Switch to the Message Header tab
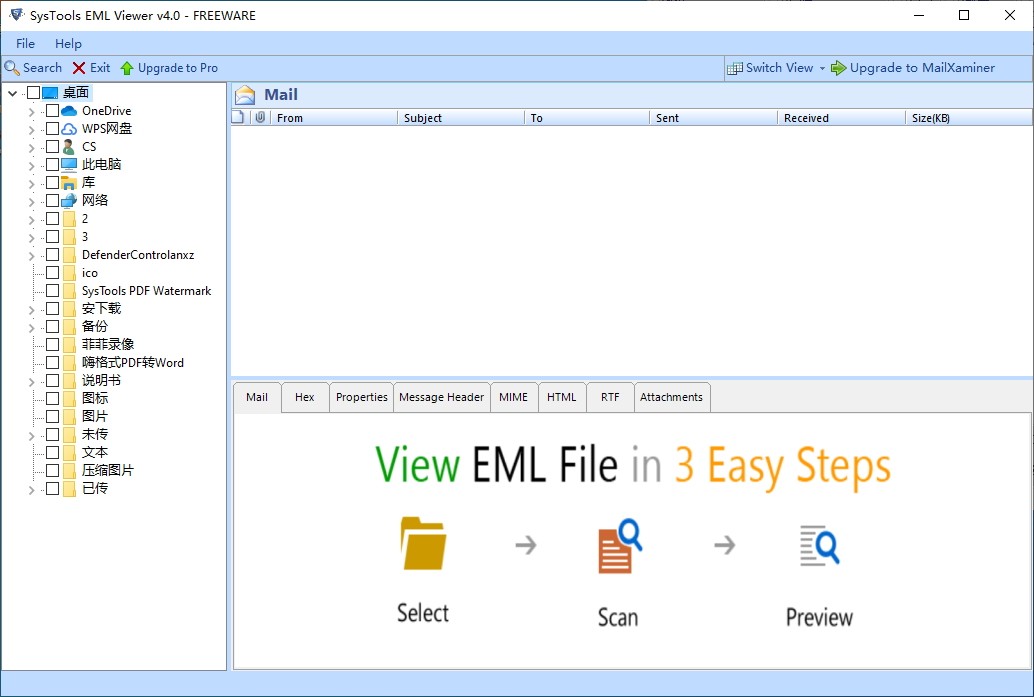Viewport: 1034px width, 697px height. click(441, 397)
